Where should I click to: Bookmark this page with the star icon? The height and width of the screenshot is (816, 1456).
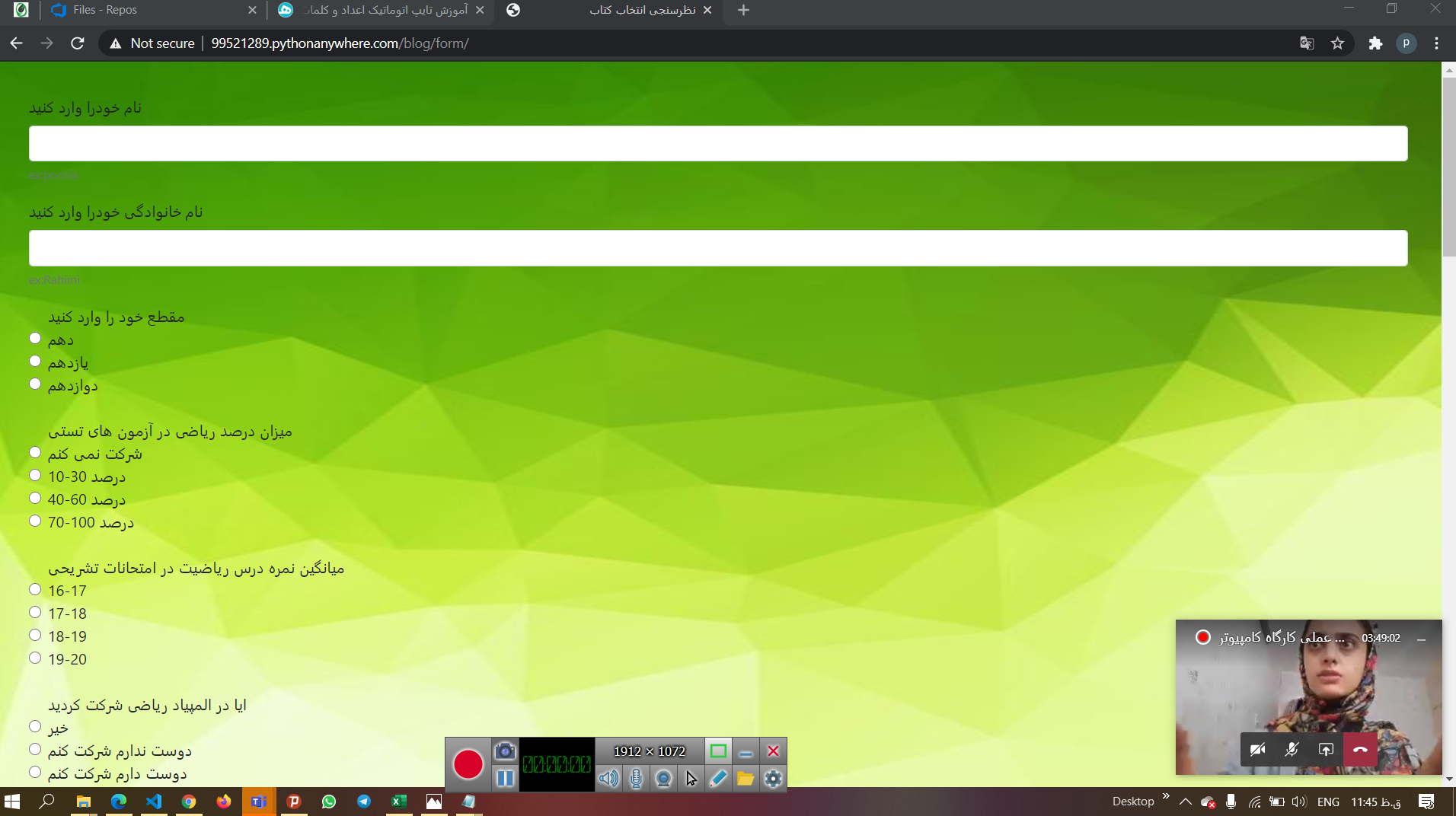(1337, 43)
